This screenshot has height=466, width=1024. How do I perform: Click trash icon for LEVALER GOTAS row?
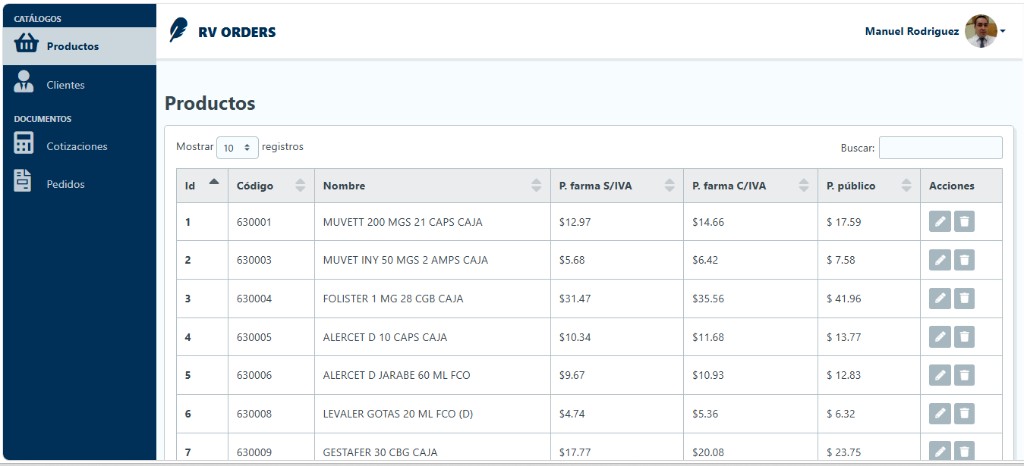pyautogui.click(x=964, y=414)
